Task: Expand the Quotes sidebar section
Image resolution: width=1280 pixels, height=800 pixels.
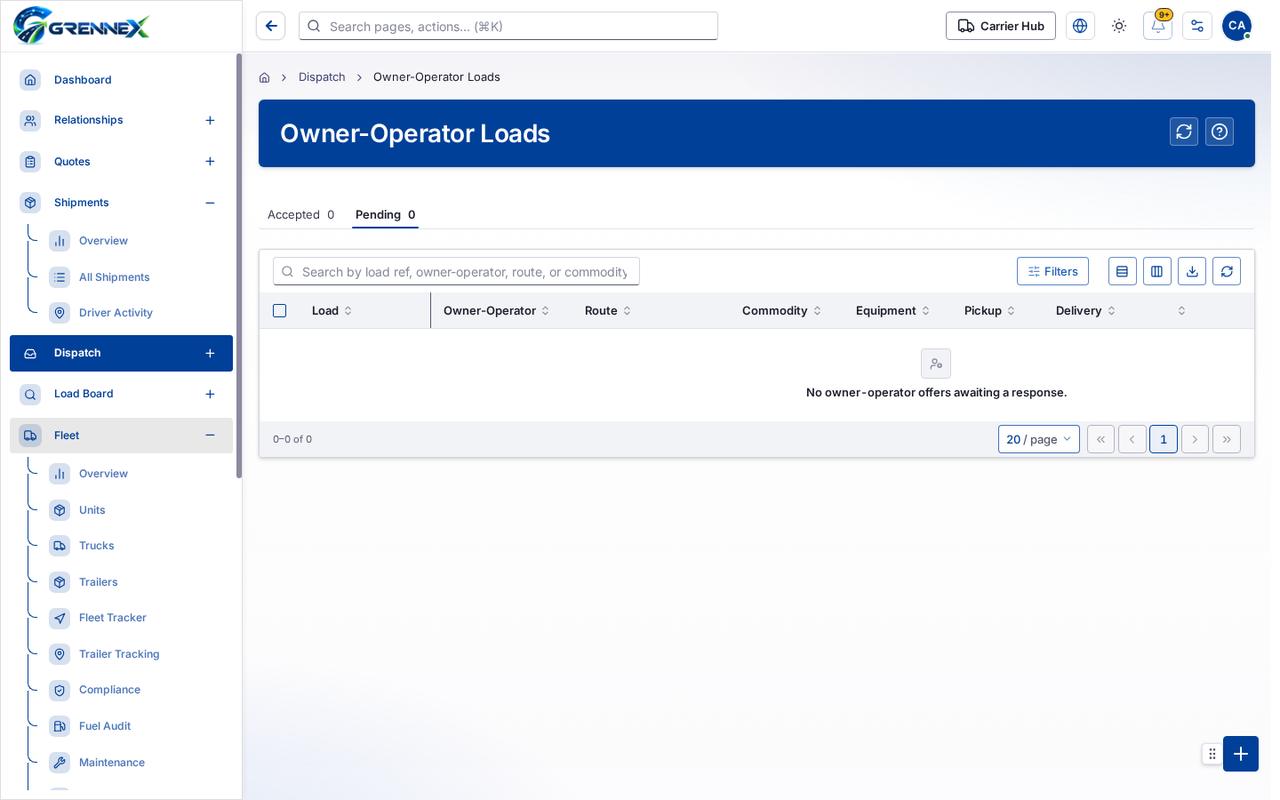Action: pos(210,161)
